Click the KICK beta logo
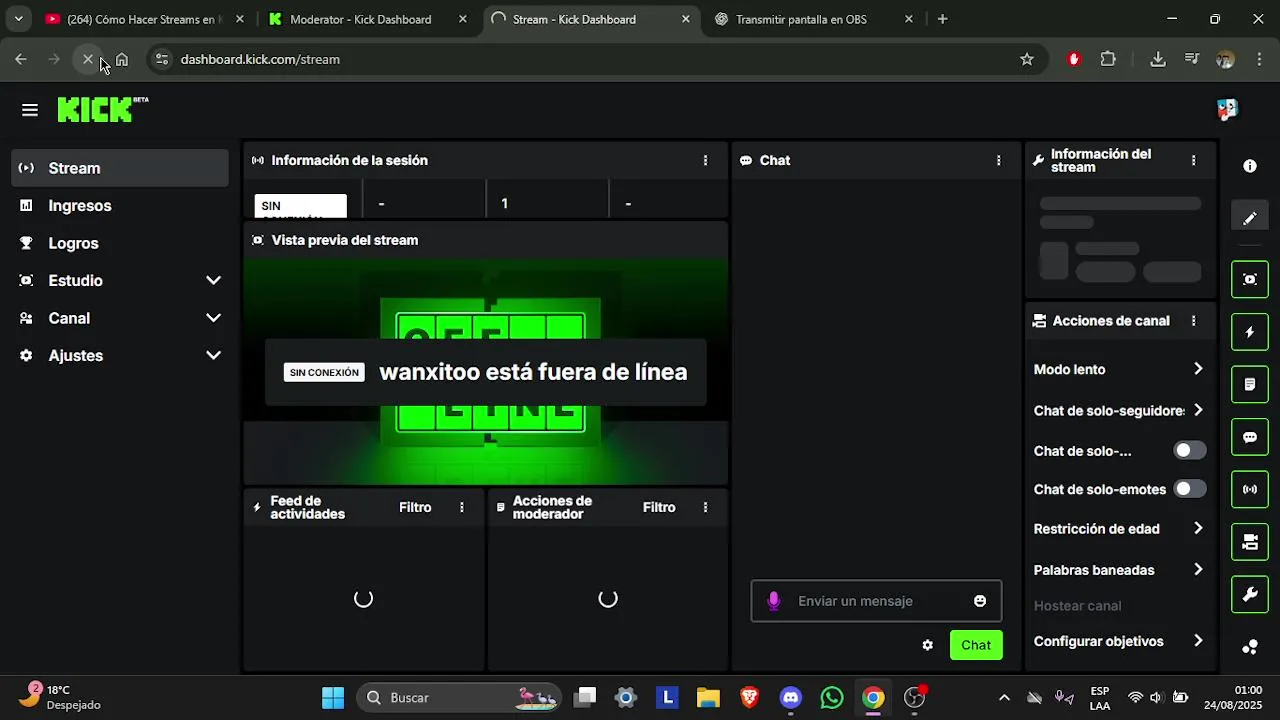The width and height of the screenshot is (1280, 720). click(103, 109)
